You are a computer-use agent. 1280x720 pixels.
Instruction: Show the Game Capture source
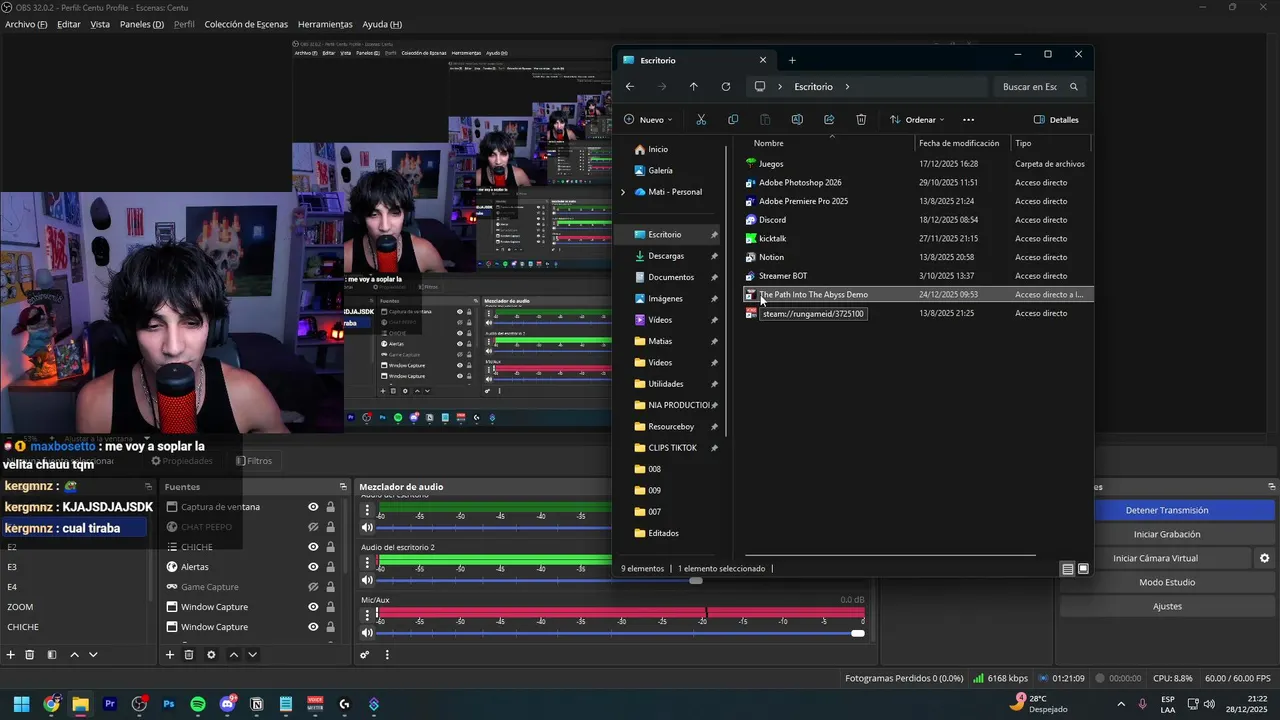(x=313, y=587)
